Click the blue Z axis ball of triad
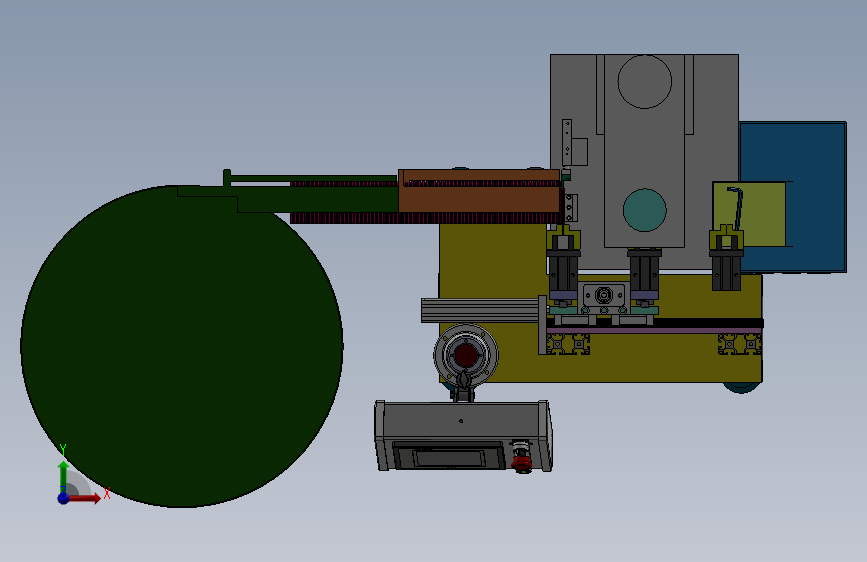 [x=64, y=498]
